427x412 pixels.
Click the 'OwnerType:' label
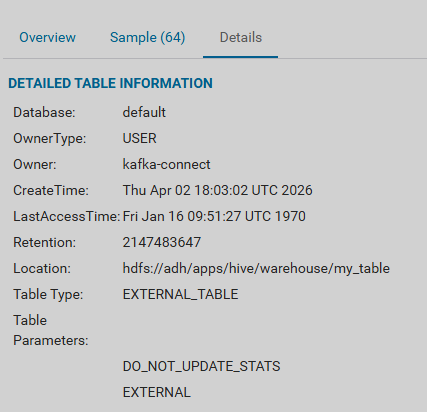click(49, 138)
